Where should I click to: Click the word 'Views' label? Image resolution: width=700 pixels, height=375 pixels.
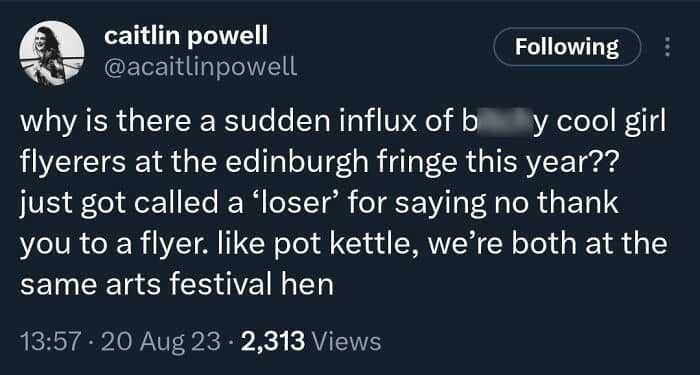pyautogui.click(x=346, y=342)
